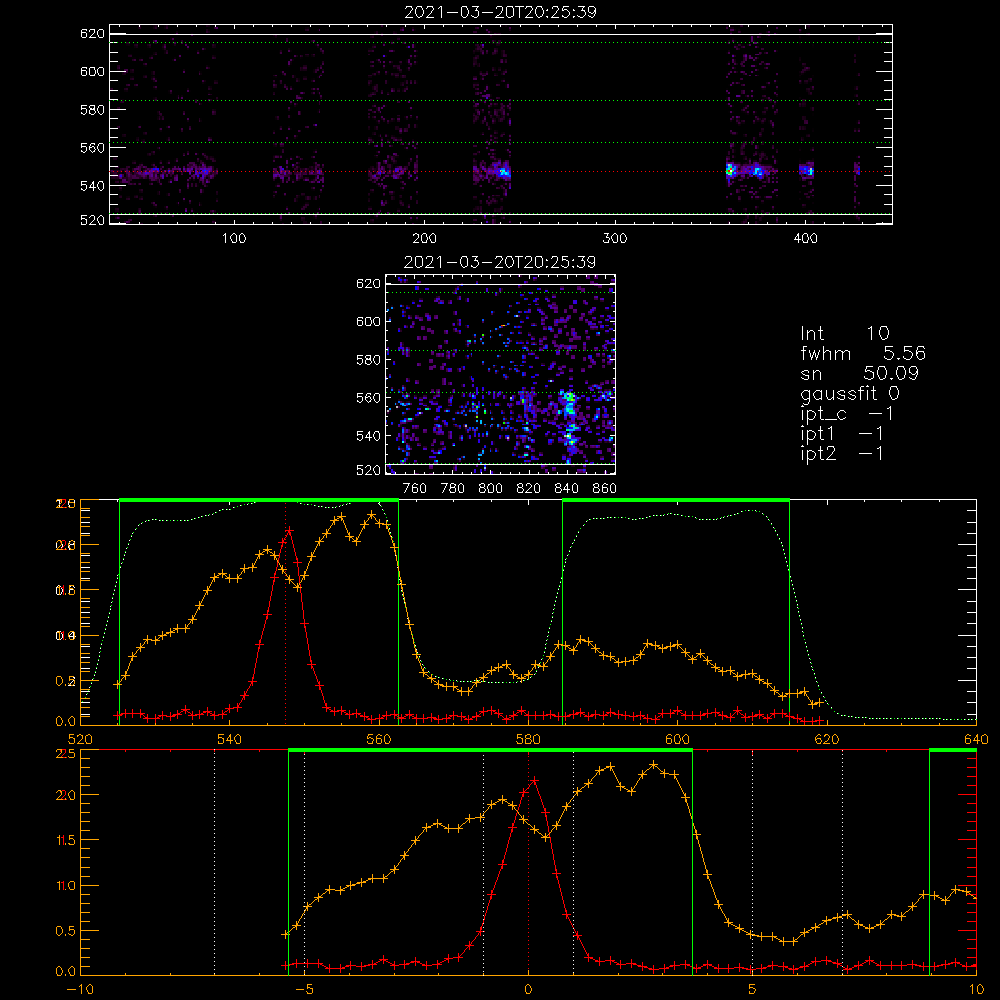The width and height of the screenshot is (1000, 1000).
Task: Click the x-axis label 580 in the 520–640 plot
Action: (528, 740)
